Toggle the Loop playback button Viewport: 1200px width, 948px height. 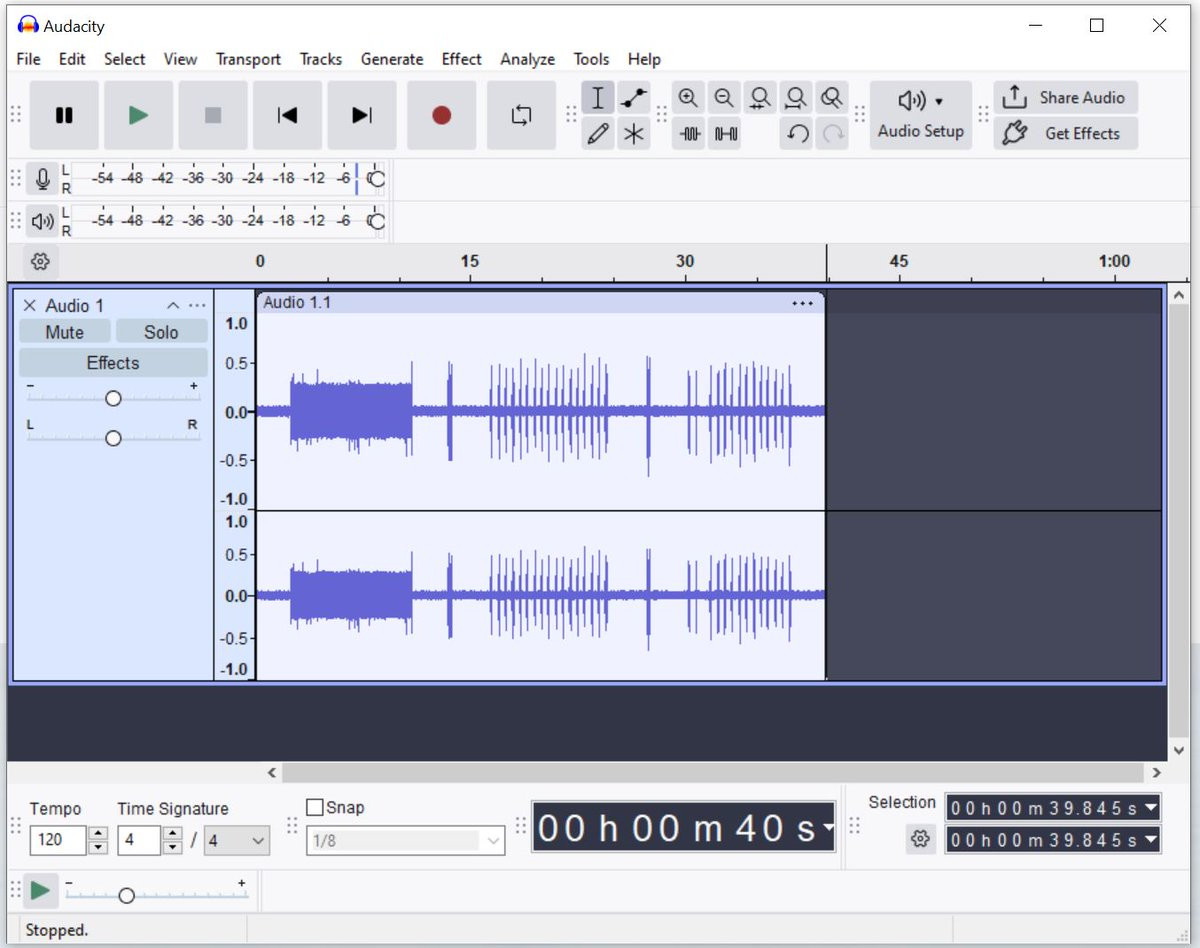[x=521, y=115]
